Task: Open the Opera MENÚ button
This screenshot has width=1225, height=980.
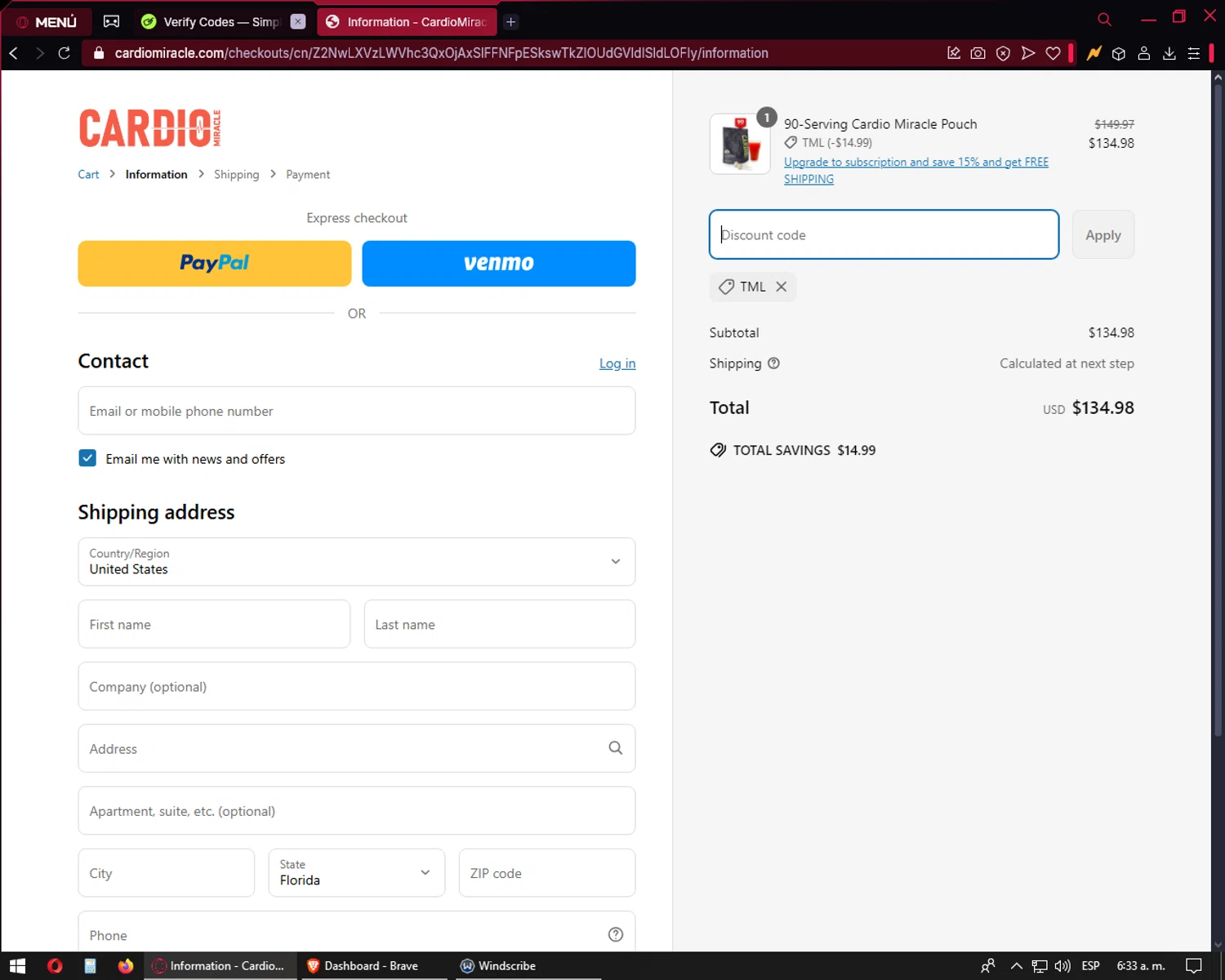Action: [x=47, y=22]
